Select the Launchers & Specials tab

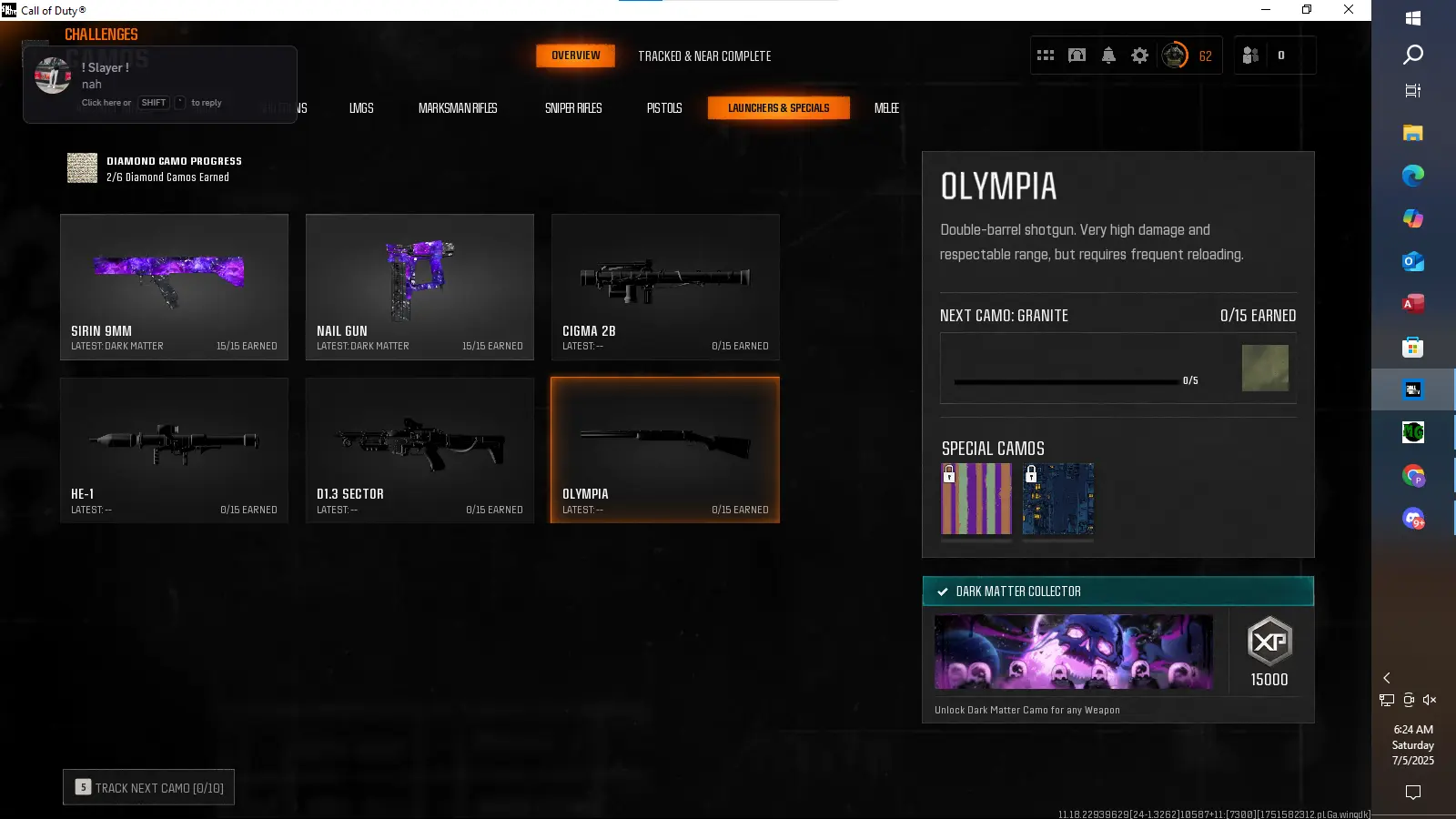[779, 108]
